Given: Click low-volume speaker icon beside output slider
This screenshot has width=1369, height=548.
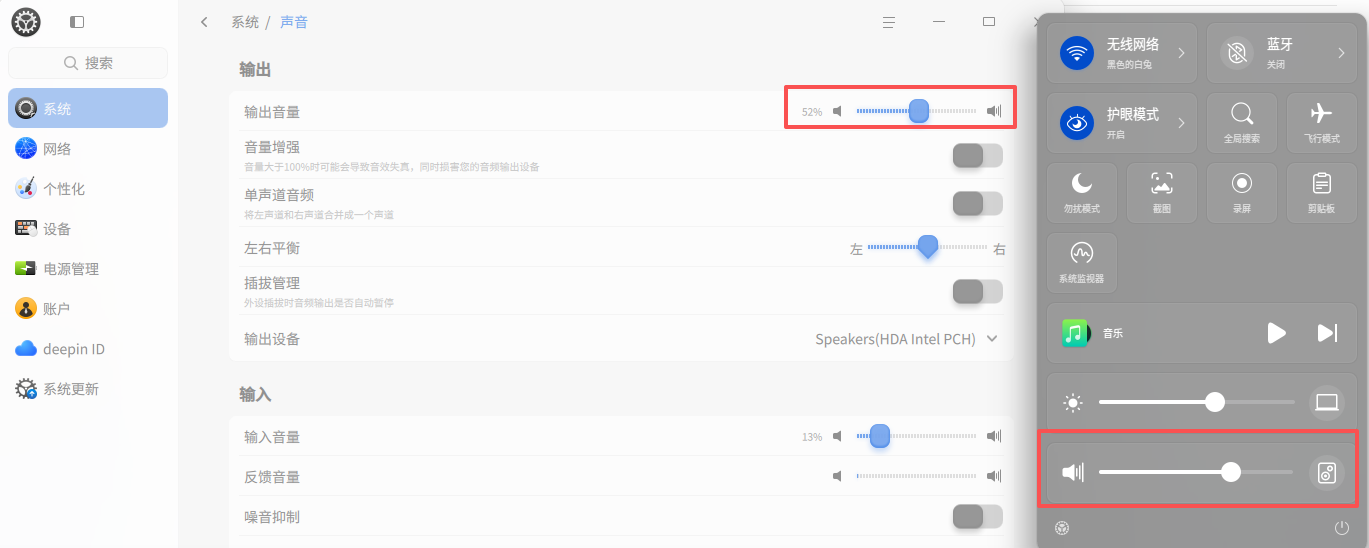Looking at the screenshot, I should click(x=838, y=112).
